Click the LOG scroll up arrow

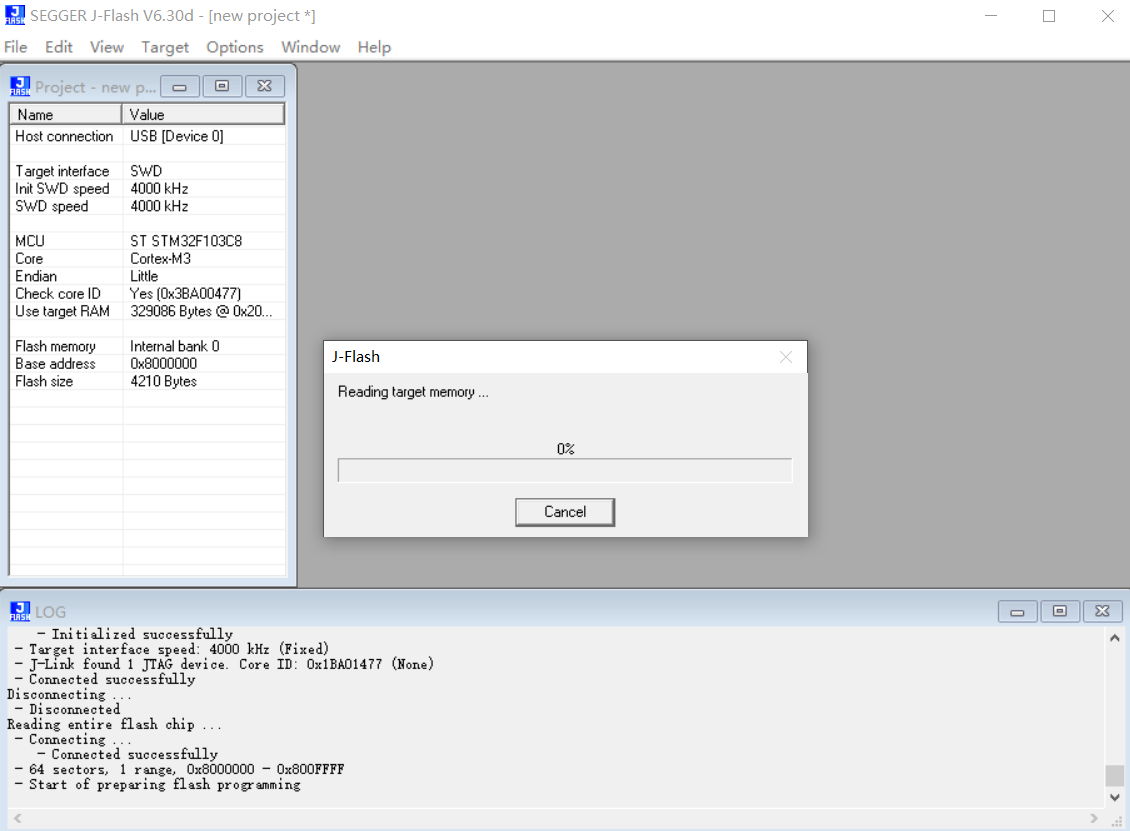click(1114, 638)
